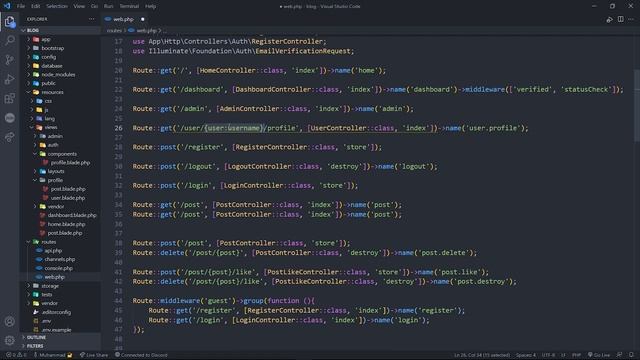
Task: Click the Go Live status bar button
Action: [598, 355]
